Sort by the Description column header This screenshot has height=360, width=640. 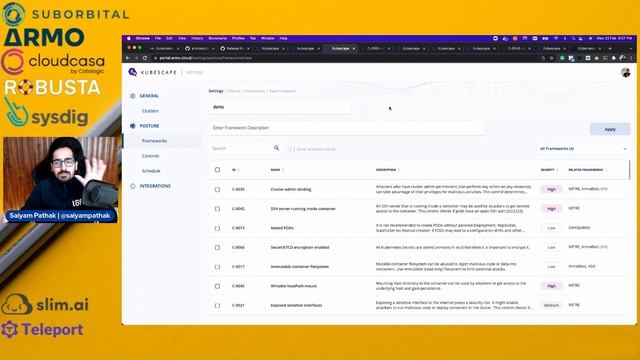(387, 170)
